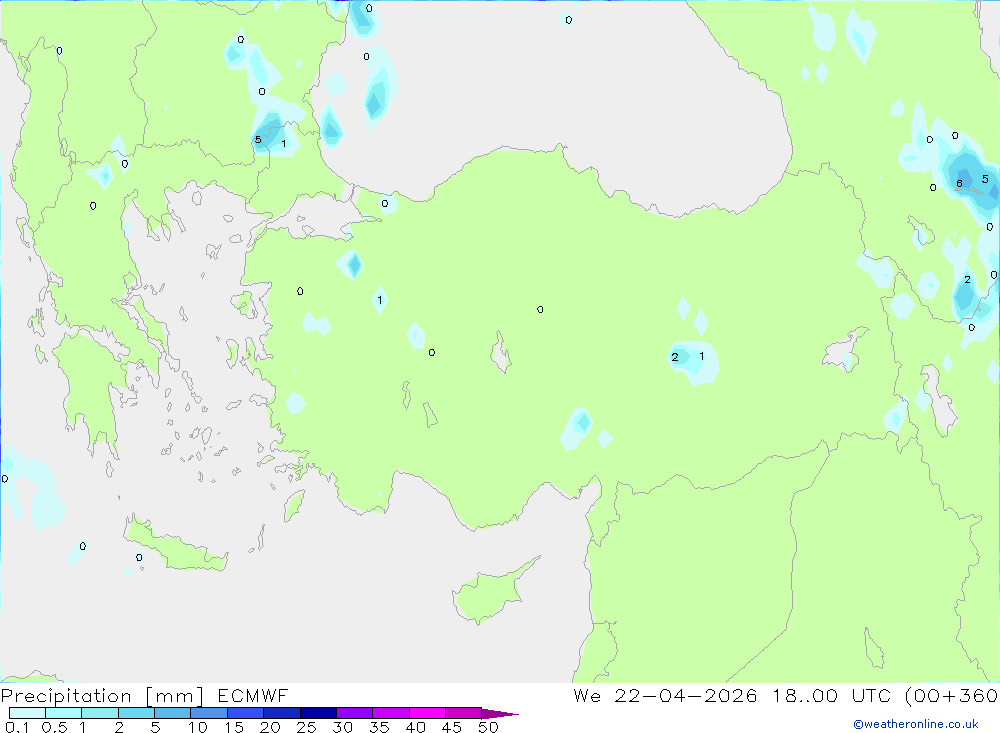Viewport: 1000px width, 733px height.
Task: Click the '18..00 UTC' time text
Action: click(831, 696)
